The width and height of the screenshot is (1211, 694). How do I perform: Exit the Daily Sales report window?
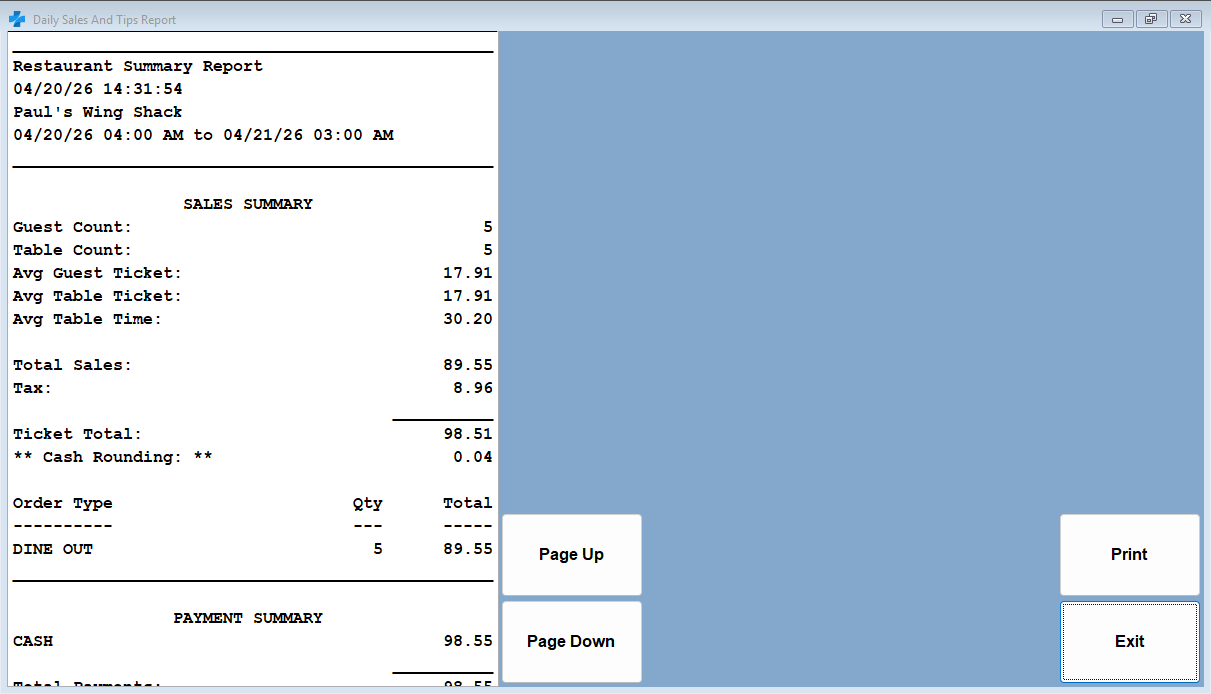click(1129, 642)
